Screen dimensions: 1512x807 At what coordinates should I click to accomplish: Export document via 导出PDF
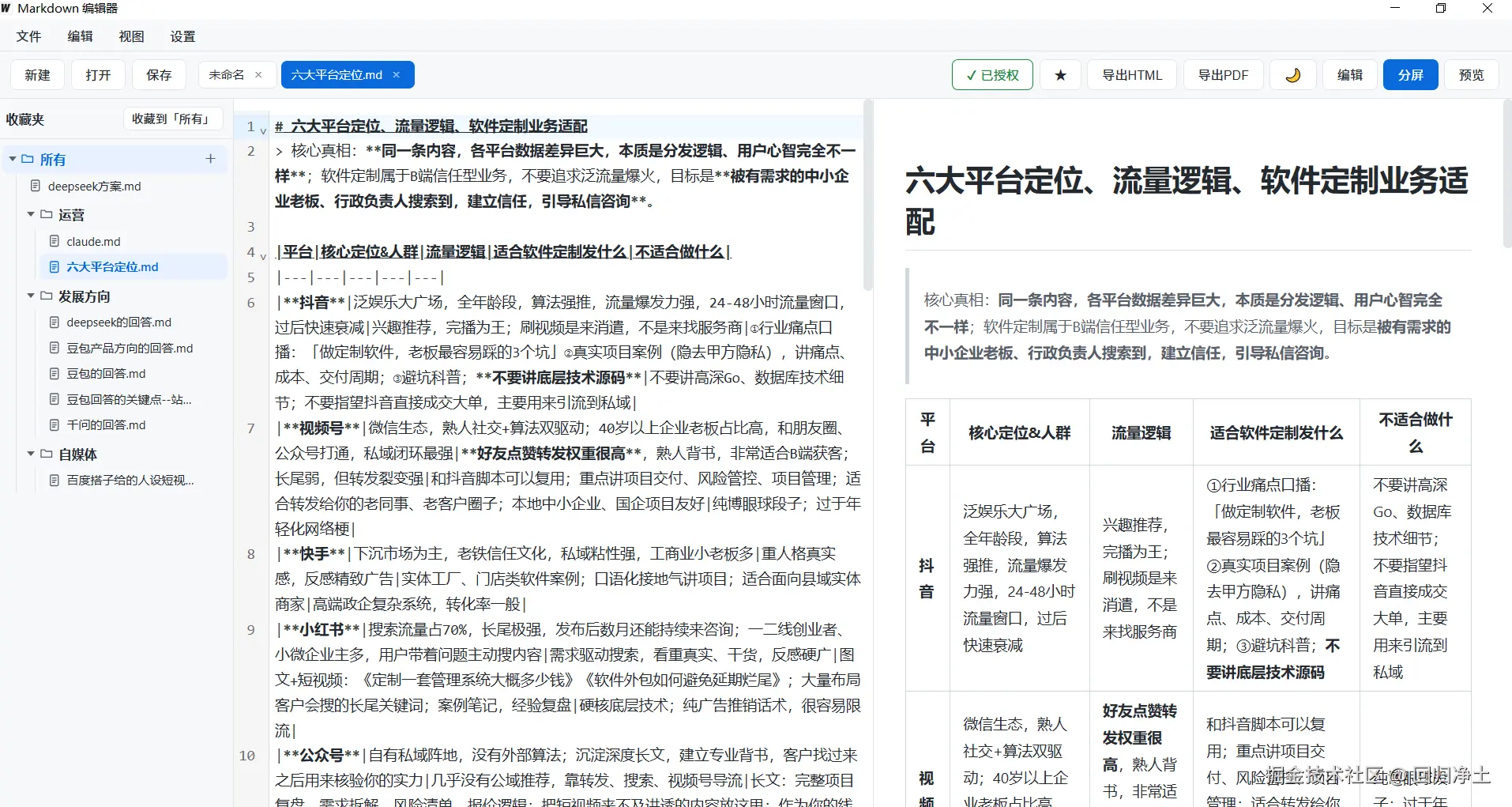tap(1223, 75)
